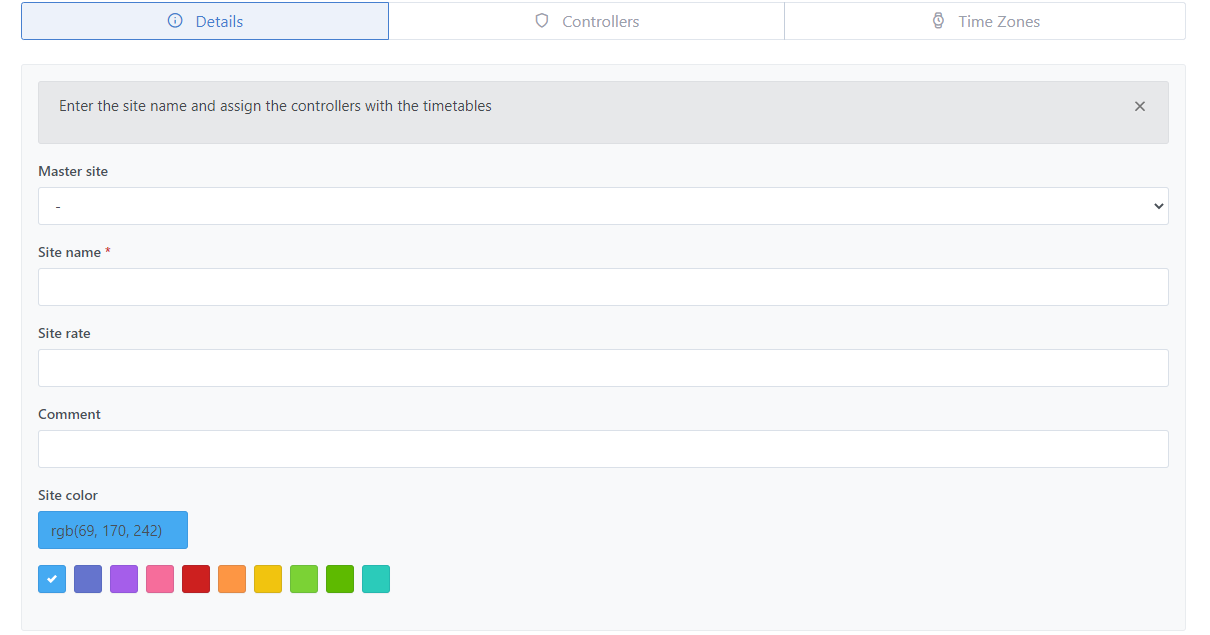This screenshot has height=635, width=1210.
Task: Select the yellow color swatch
Action: pos(268,579)
